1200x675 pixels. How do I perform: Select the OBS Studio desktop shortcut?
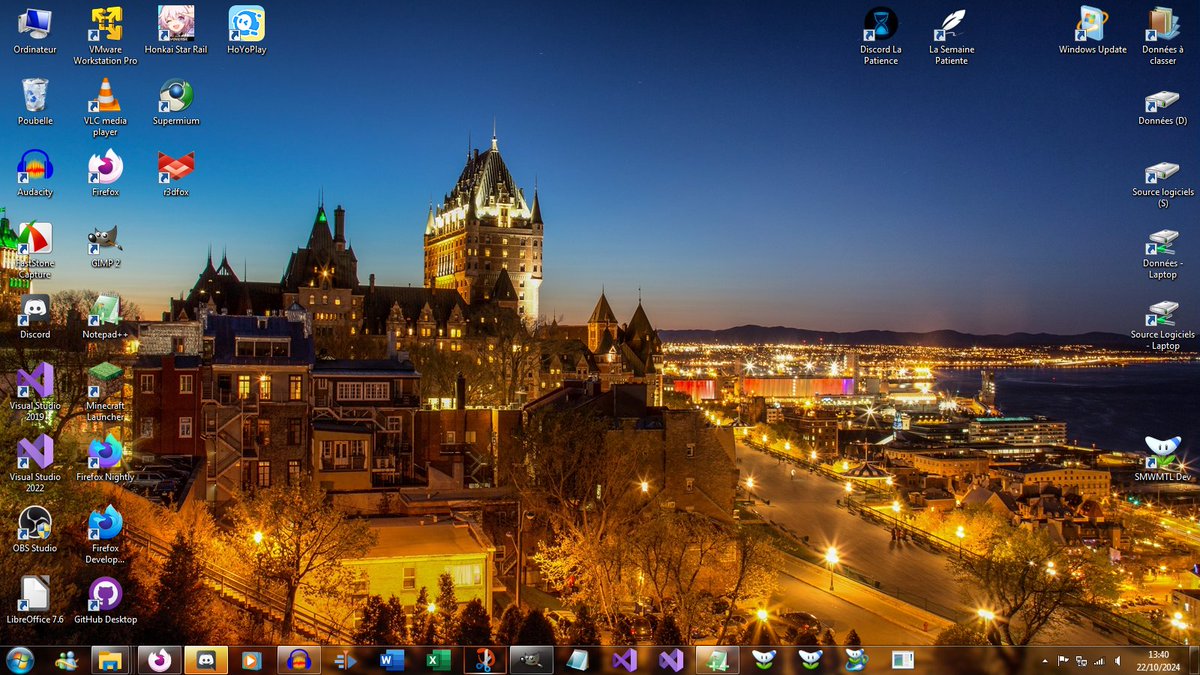click(x=35, y=530)
